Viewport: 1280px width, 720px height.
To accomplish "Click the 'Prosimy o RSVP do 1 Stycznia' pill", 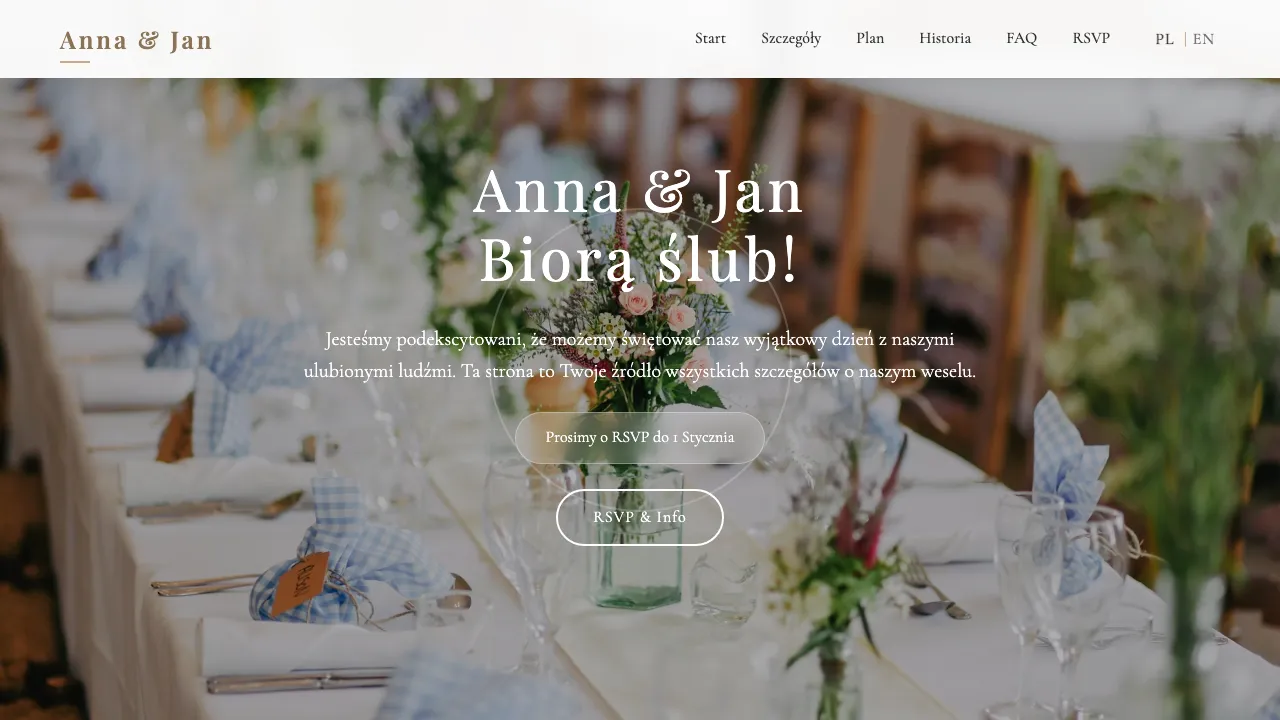I will [640, 438].
